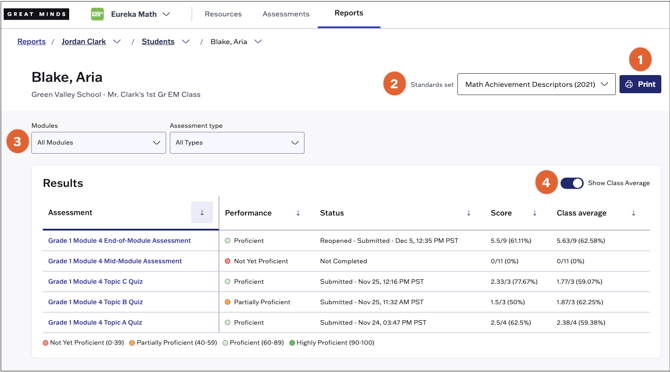Sort by Assessment column arrow
The image size is (670, 372).
coord(202,212)
